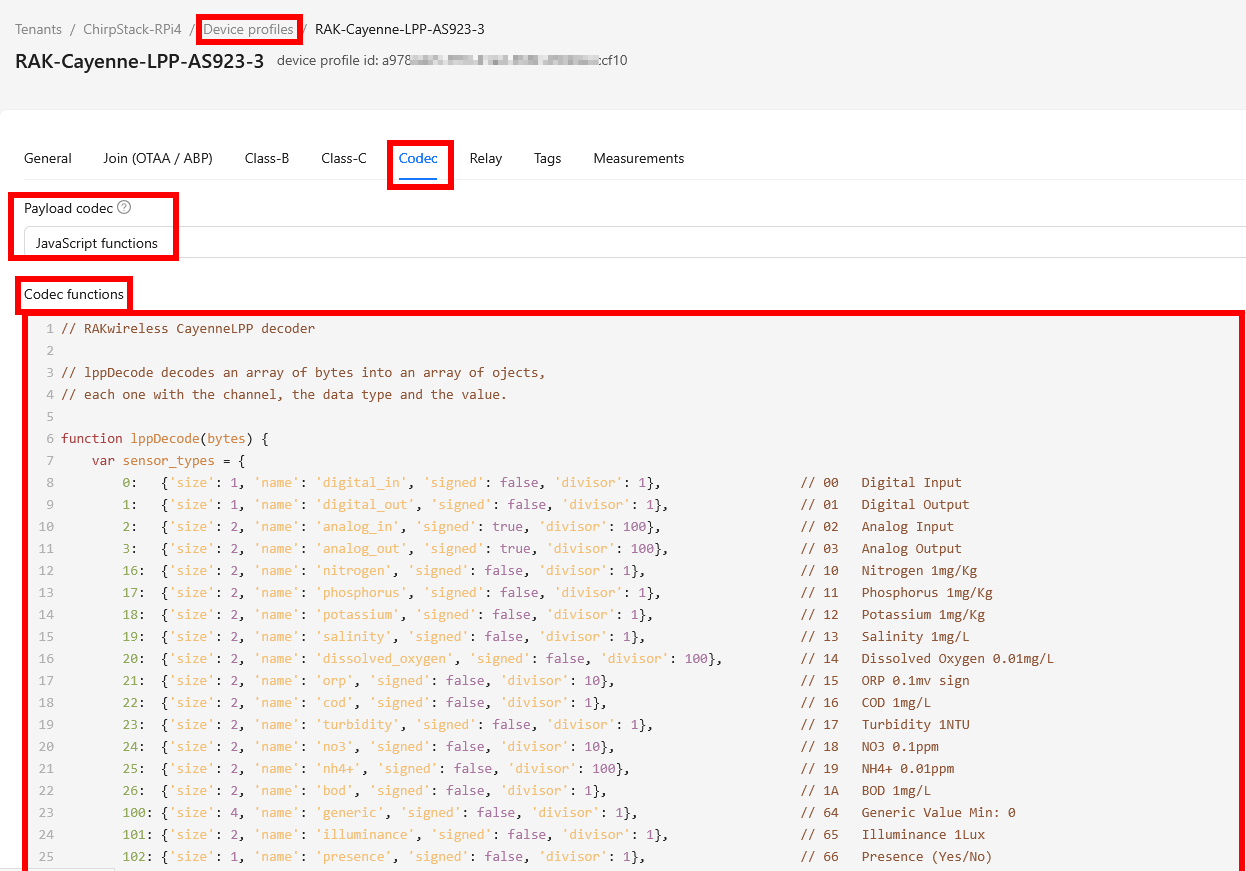Click line 4 'each one with the channel' comment
This screenshot has height=871, width=1246.
tap(284, 394)
